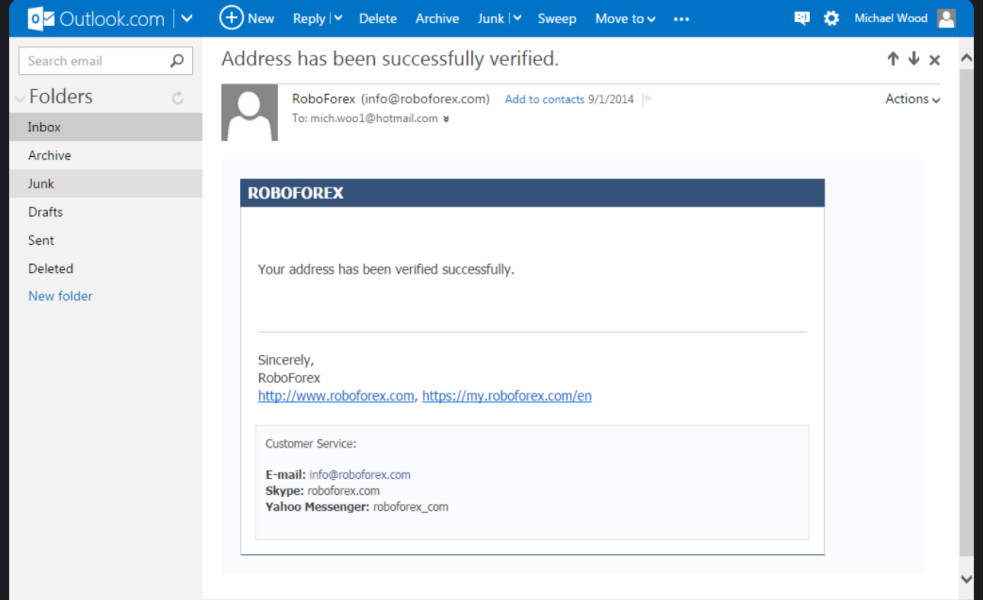983x600 pixels.
Task: Click the sender's contact picture
Action: point(250,112)
